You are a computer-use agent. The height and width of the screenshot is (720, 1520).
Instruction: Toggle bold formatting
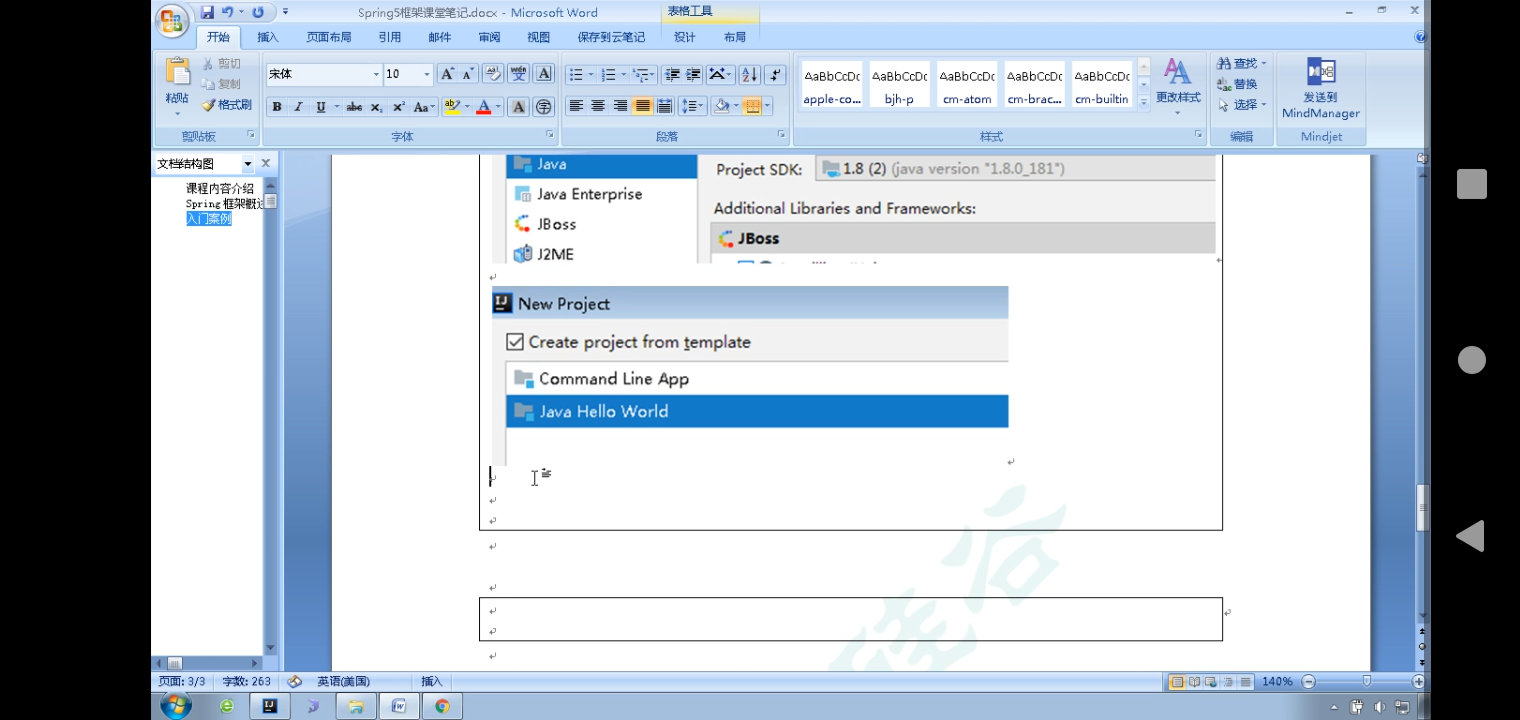point(277,107)
